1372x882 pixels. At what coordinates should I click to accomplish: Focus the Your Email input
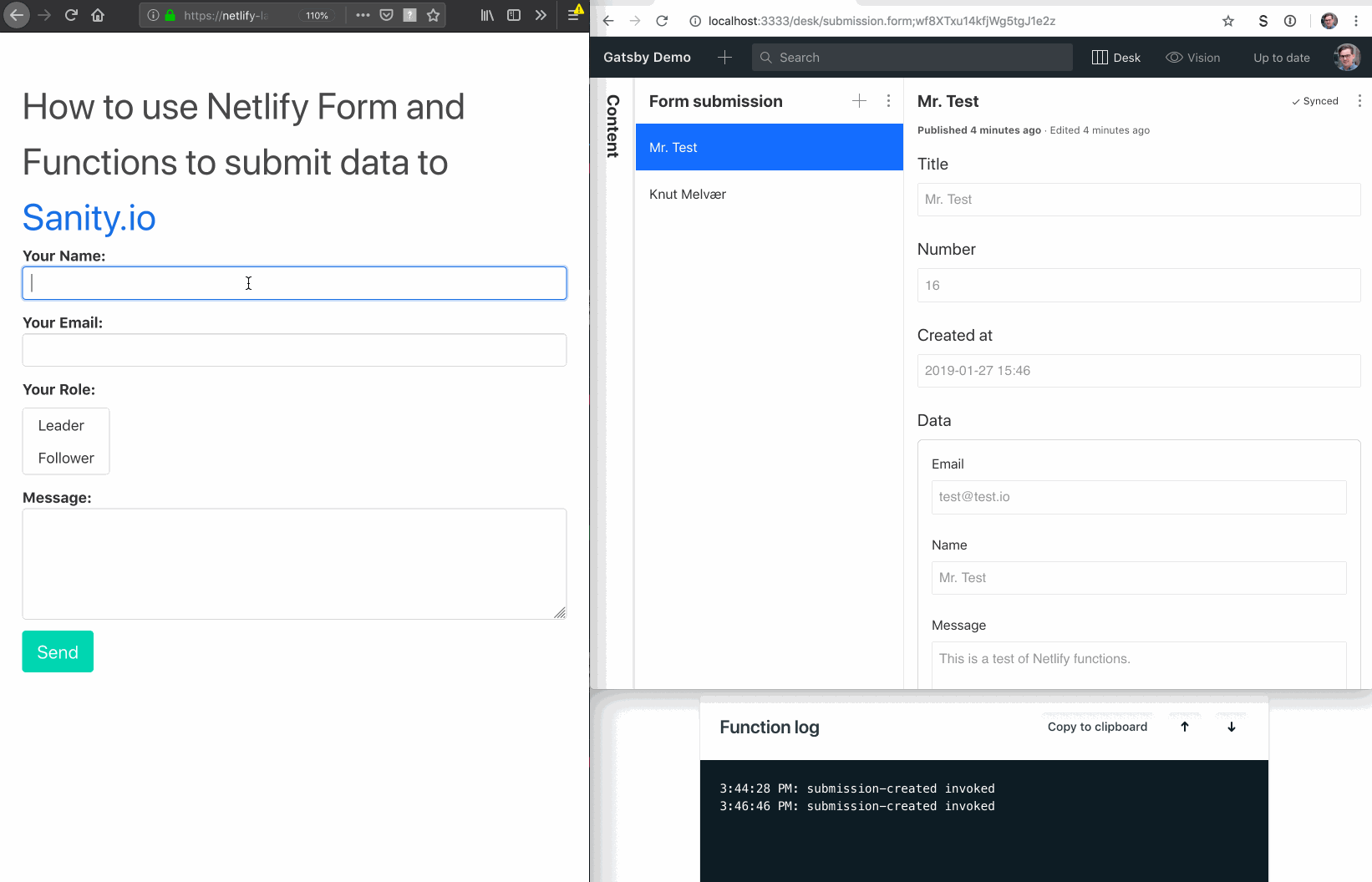(x=294, y=350)
